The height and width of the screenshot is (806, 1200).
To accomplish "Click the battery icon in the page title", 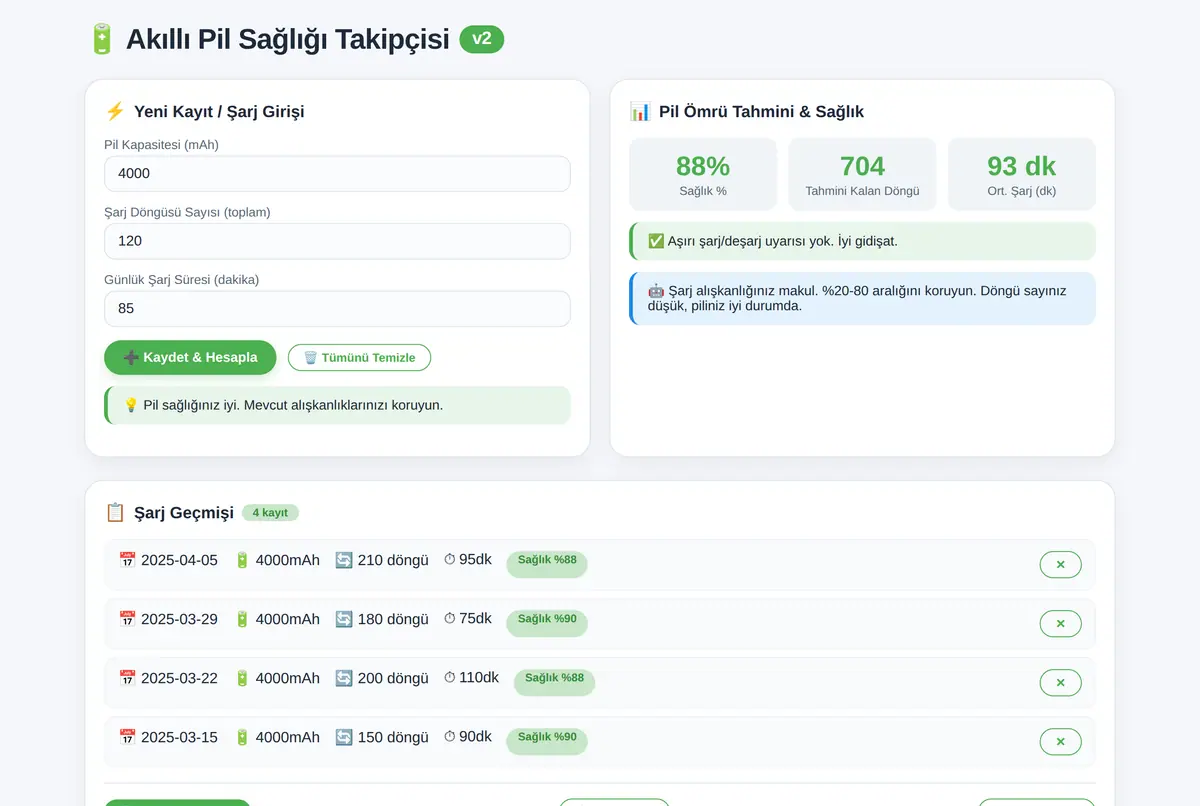I will [101, 39].
